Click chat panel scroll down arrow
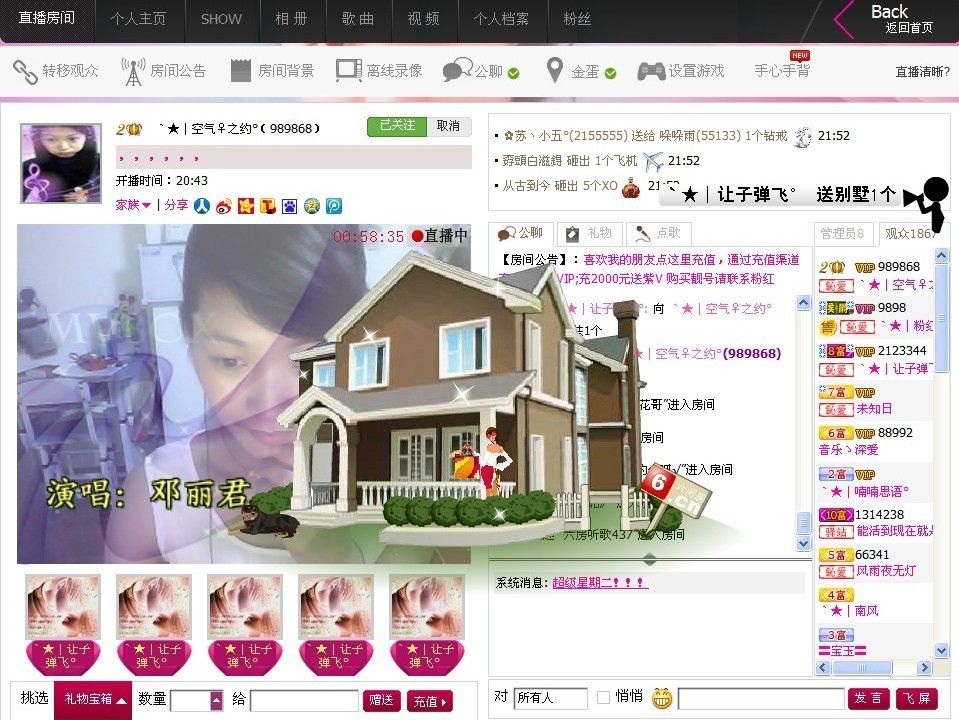The width and height of the screenshot is (959, 720). coord(804,543)
